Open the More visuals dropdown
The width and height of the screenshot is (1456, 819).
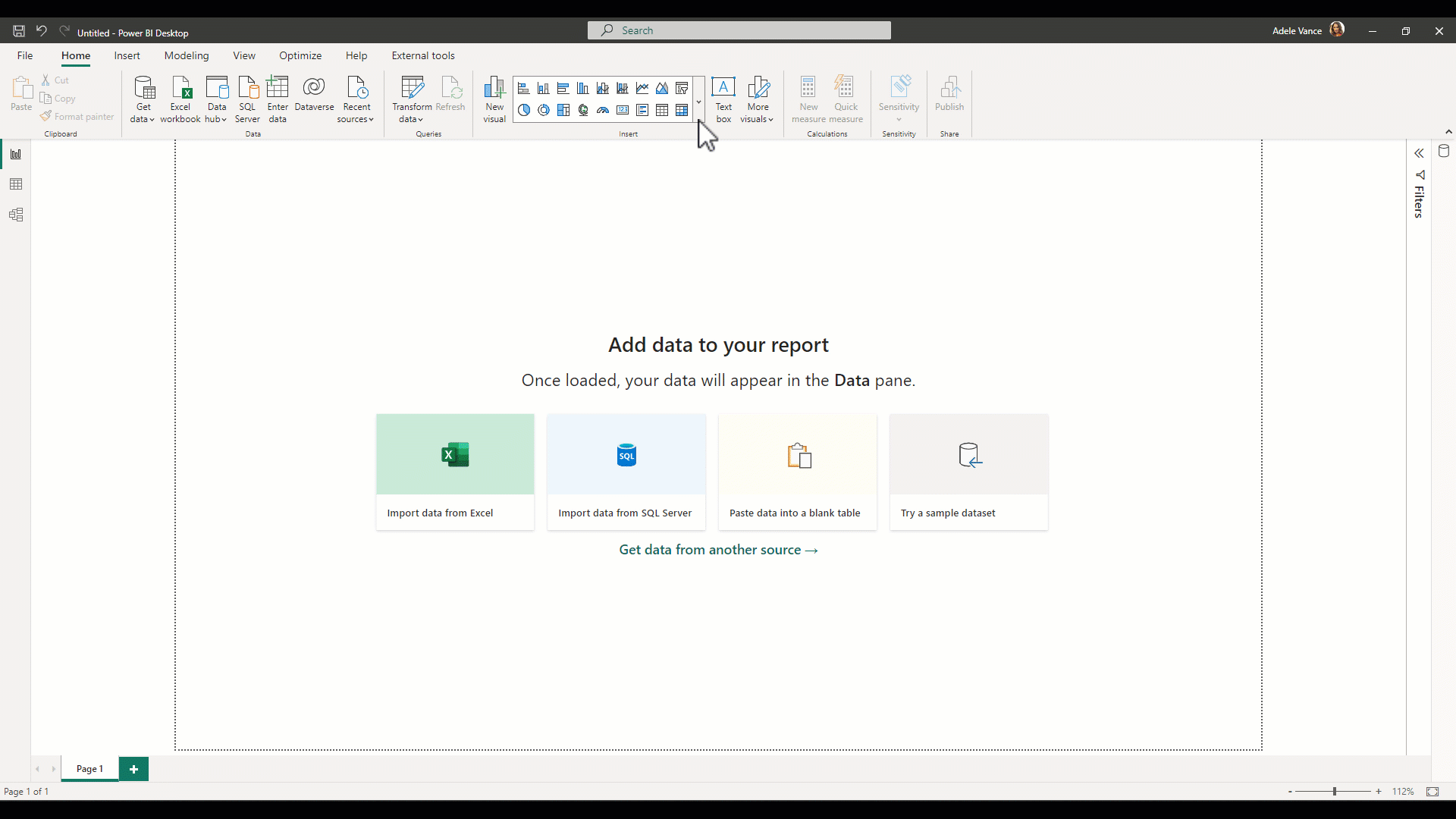[x=758, y=99]
